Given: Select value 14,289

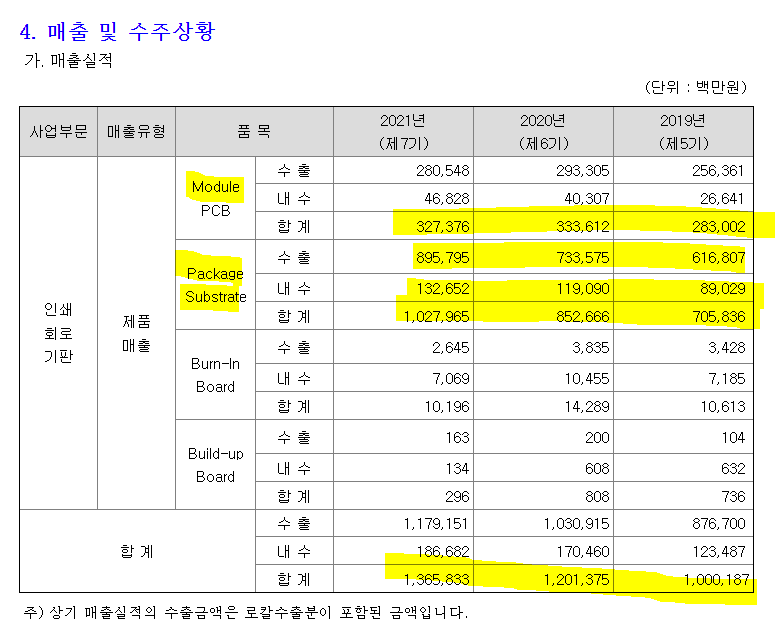Looking at the screenshot, I should 587,406.
